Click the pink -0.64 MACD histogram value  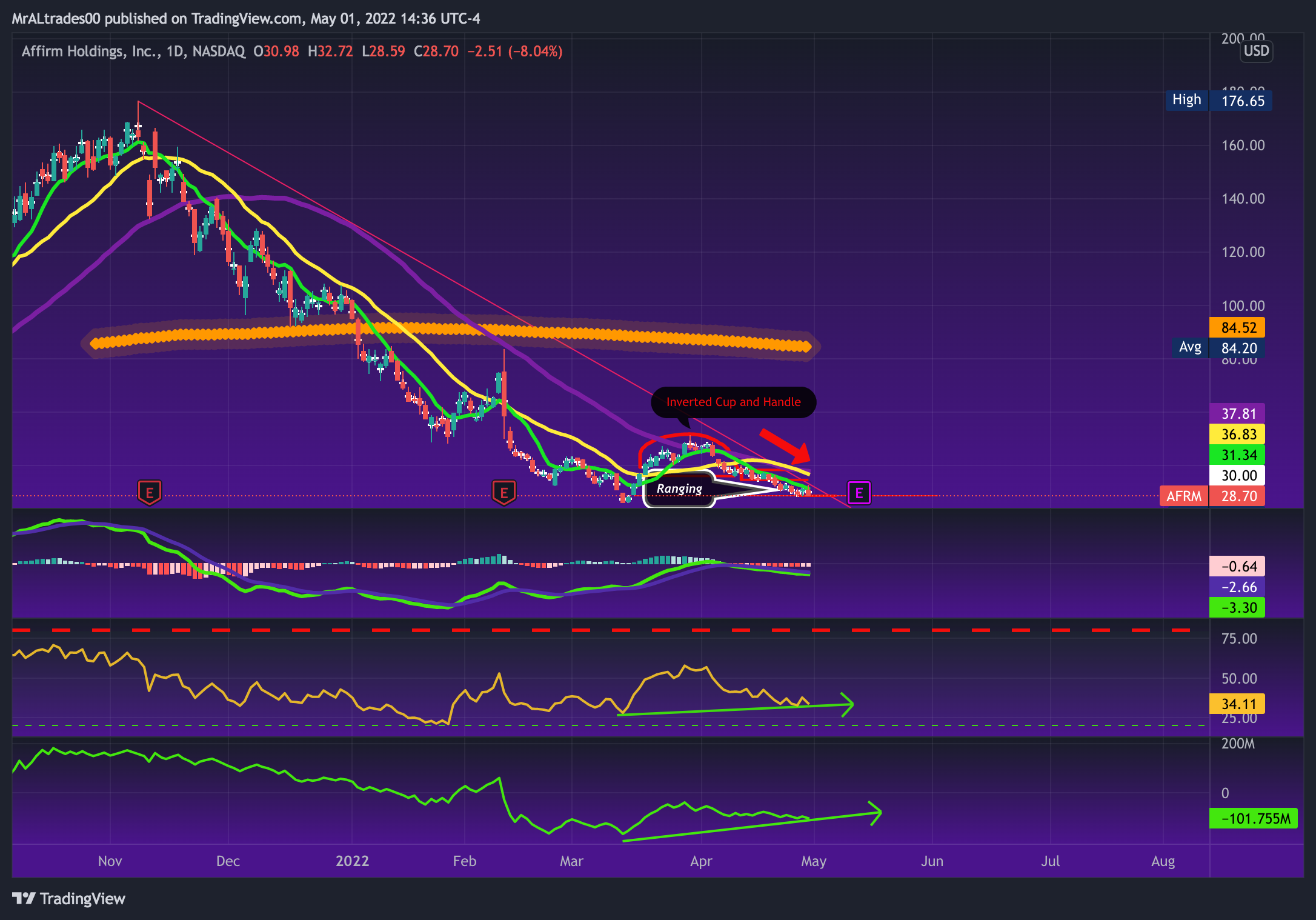[1237, 567]
